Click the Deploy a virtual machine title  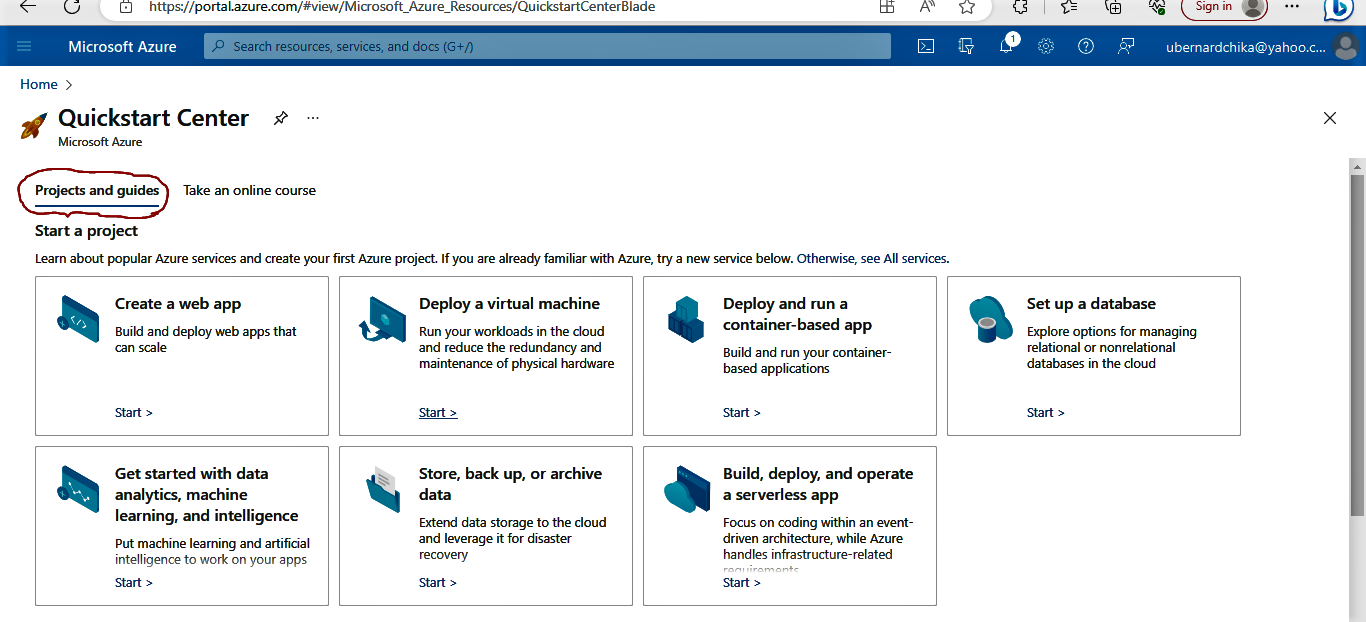509,304
